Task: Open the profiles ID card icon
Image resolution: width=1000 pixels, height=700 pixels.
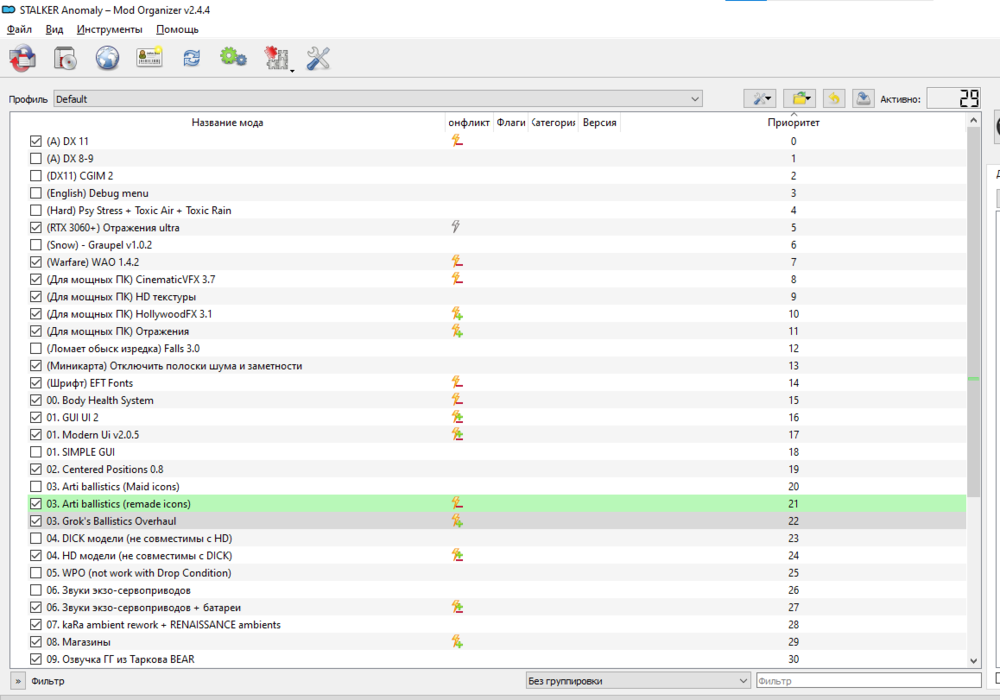Action: (x=149, y=59)
